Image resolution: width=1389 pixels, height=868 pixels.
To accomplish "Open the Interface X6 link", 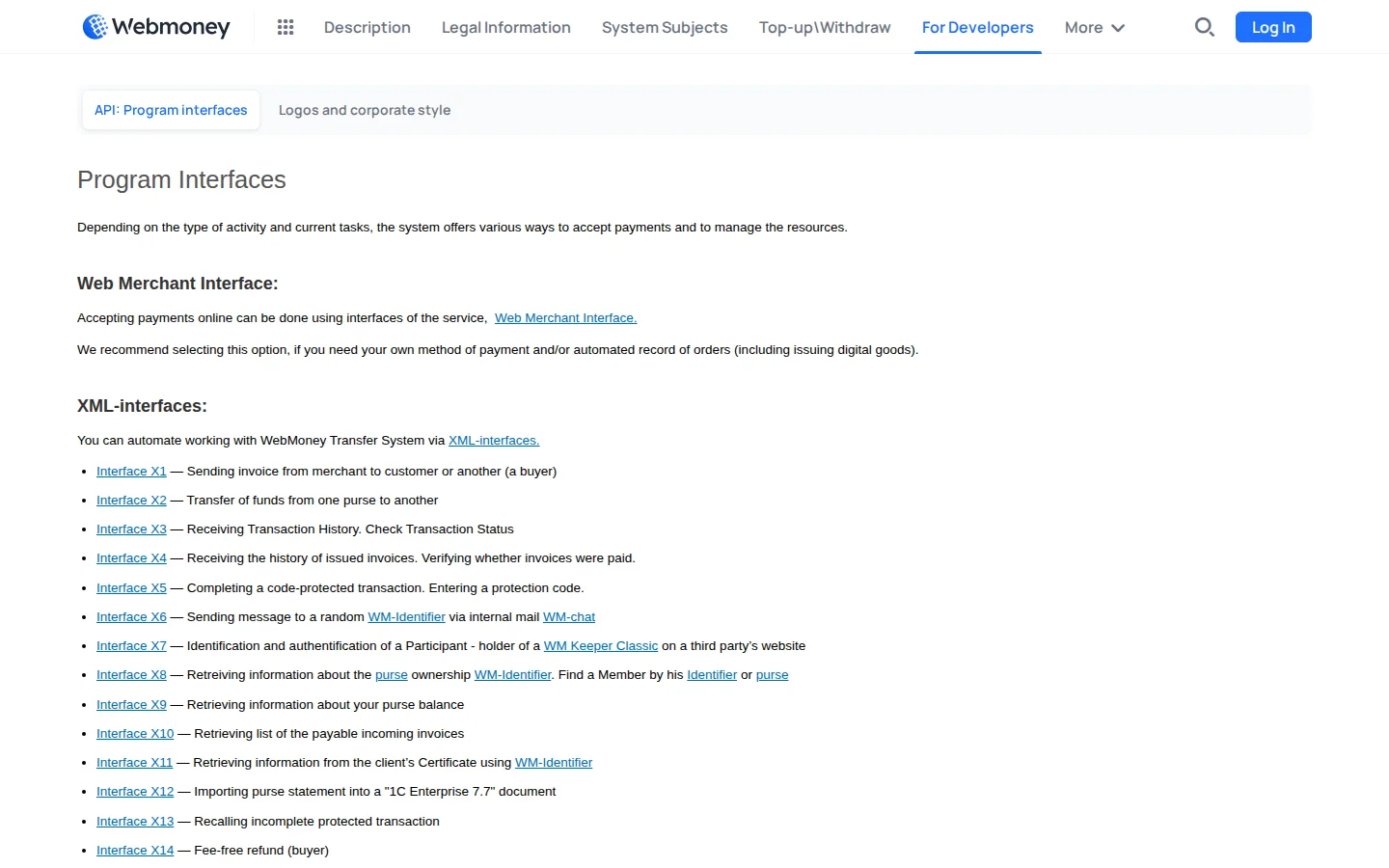I will tap(131, 617).
